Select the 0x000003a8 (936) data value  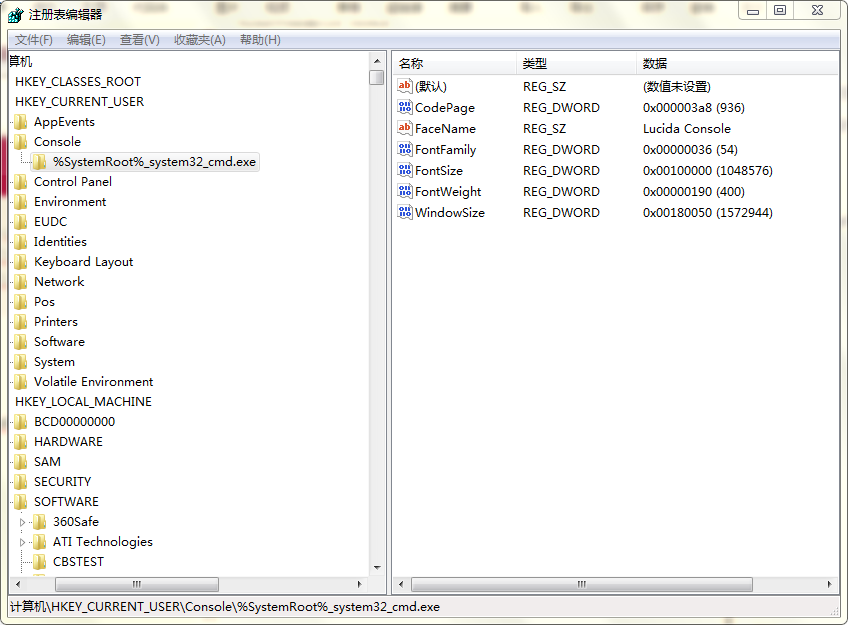[694, 108]
